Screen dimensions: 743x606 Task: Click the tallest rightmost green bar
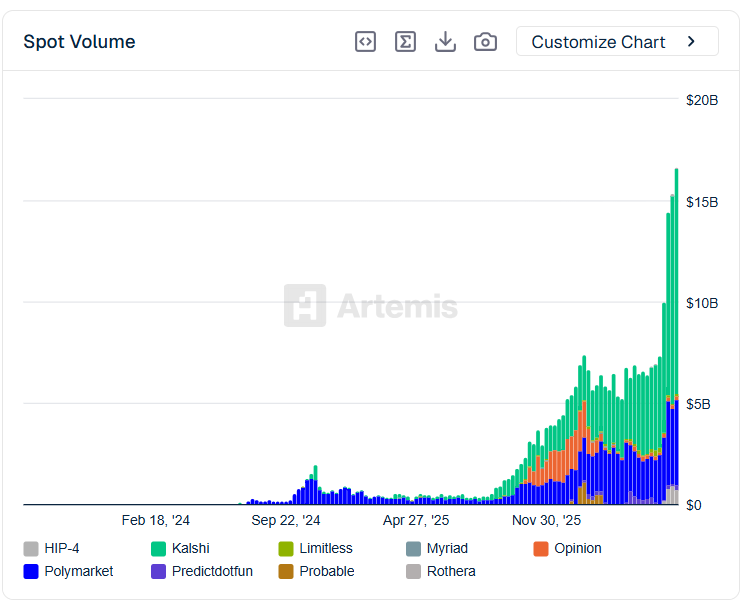pyautogui.click(x=677, y=282)
